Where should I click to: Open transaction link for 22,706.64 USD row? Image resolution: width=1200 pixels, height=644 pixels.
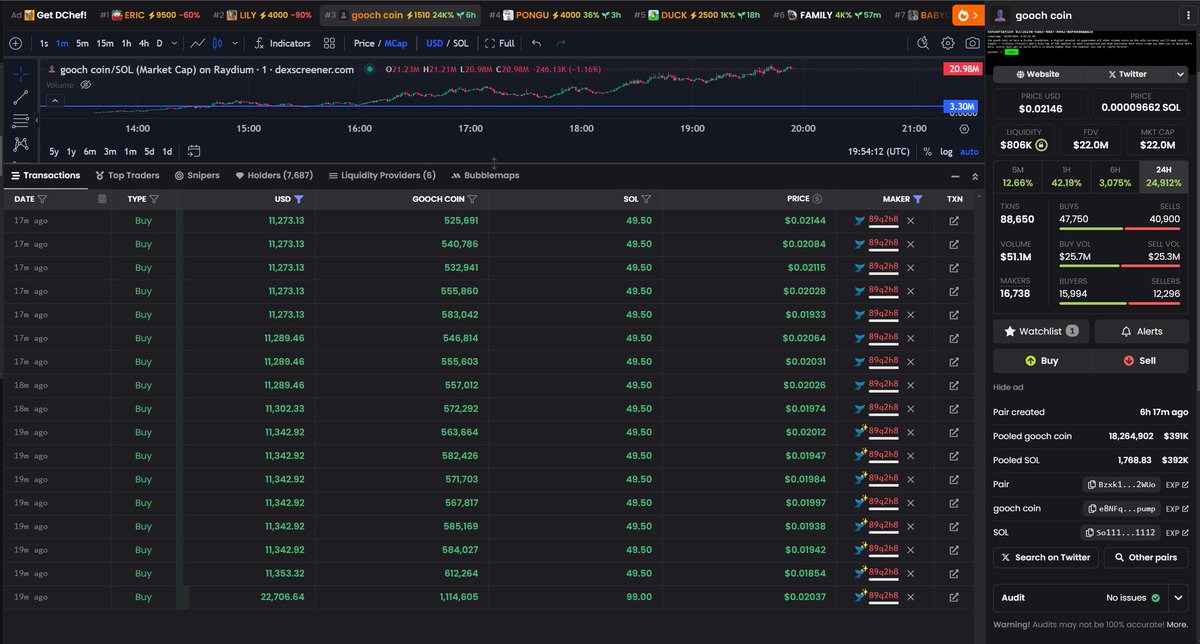tap(954, 596)
